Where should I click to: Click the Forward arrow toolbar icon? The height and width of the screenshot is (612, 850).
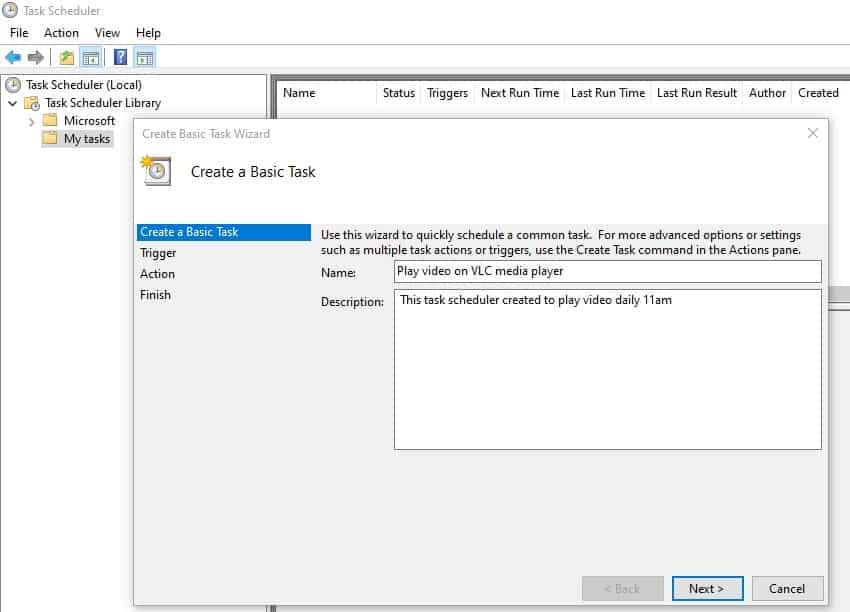coord(36,57)
